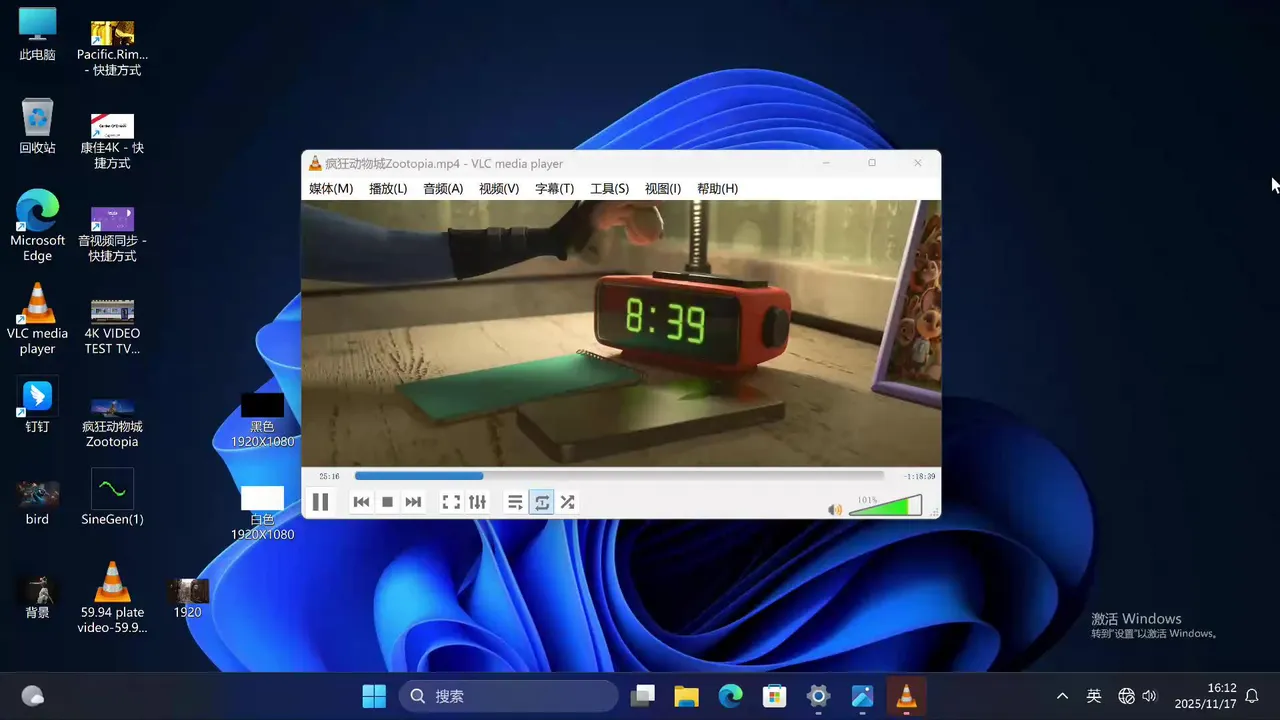The width and height of the screenshot is (1280, 720).
Task: Toggle VLC fullscreen mode
Action: pyautogui.click(x=451, y=502)
